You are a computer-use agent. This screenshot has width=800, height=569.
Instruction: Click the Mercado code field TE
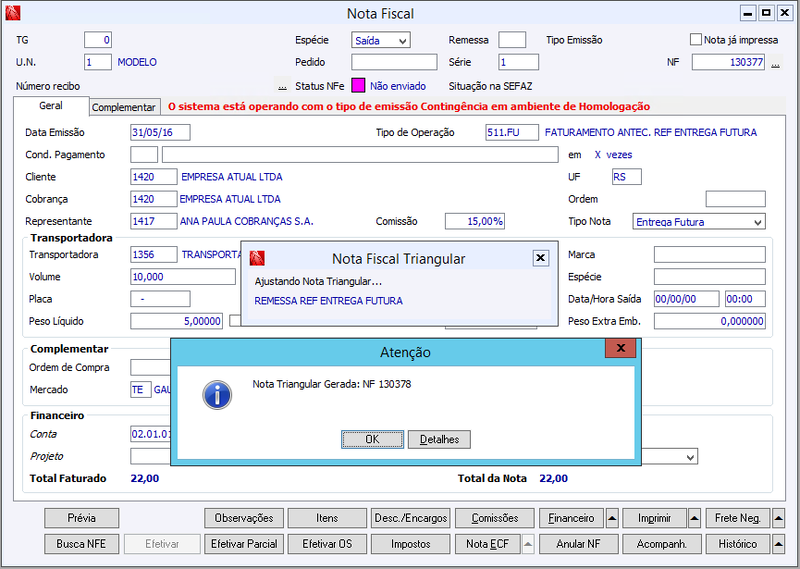[141, 389]
